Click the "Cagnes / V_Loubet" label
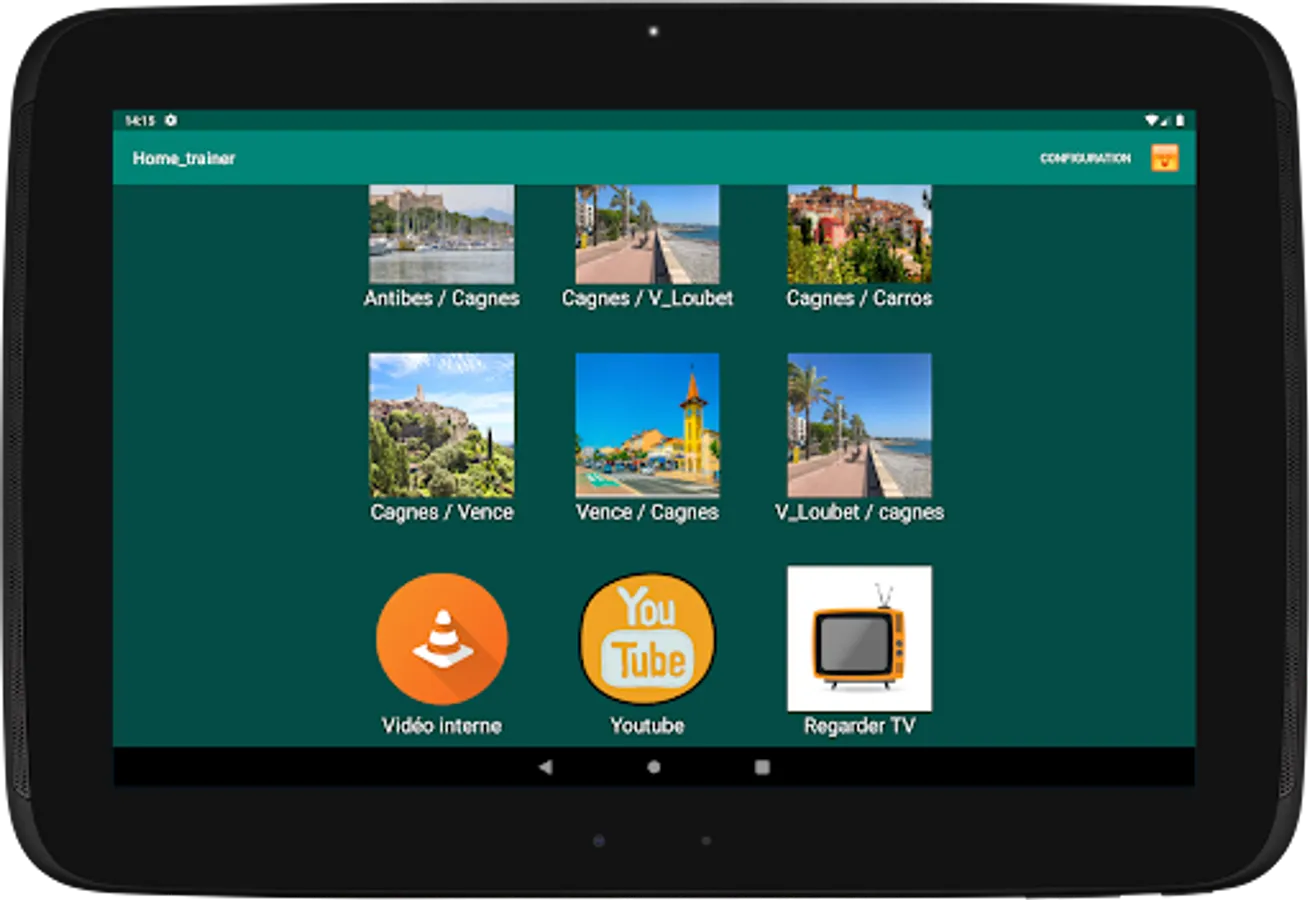This screenshot has width=1309, height=900. click(x=648, y=298)
